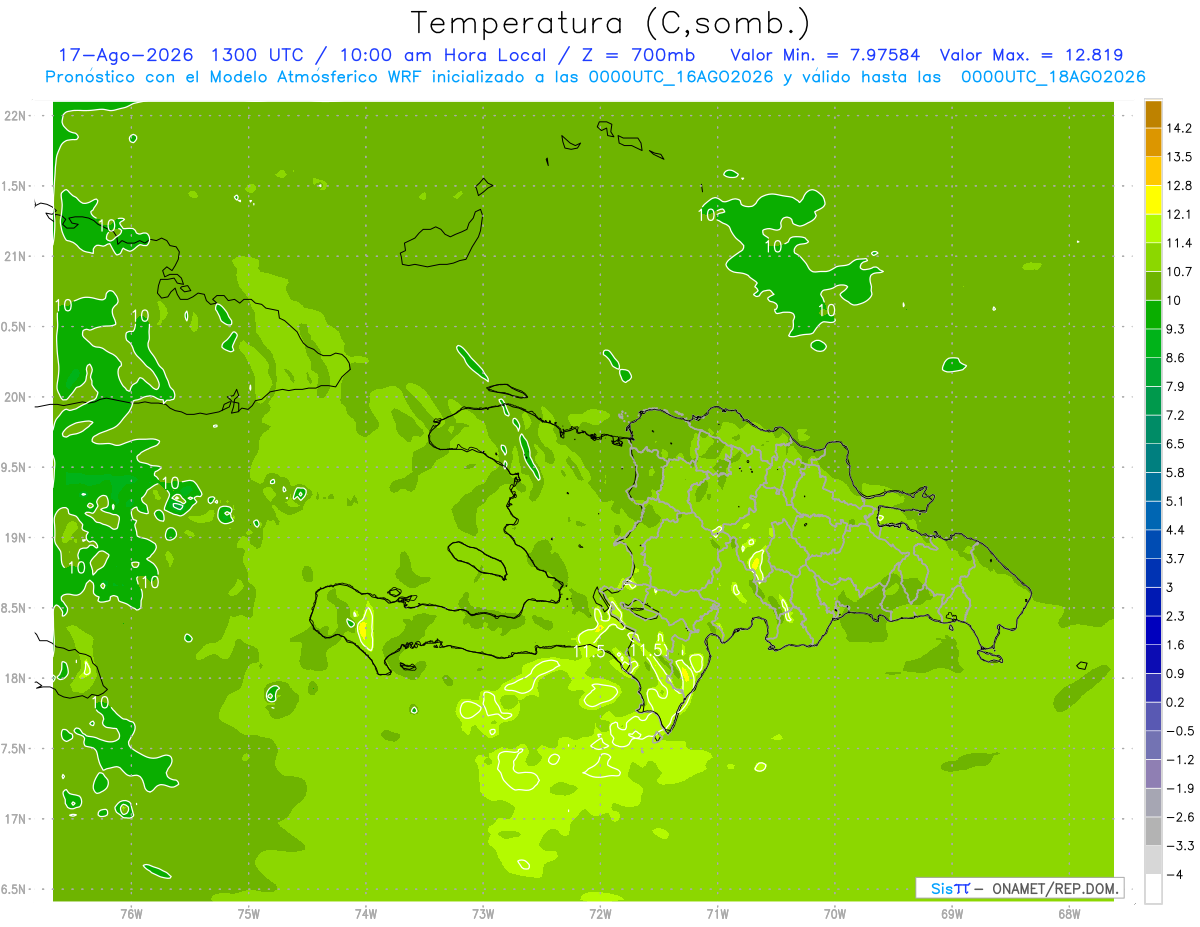1200x927 pixels.
Task: Click the legend value "-3.3"
Action: pos(1180,846)
